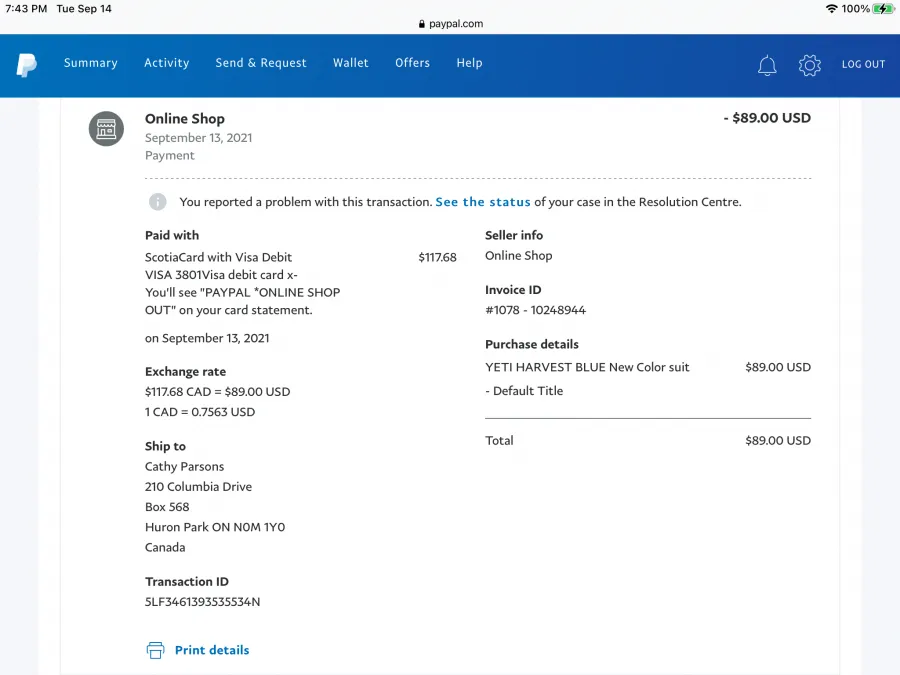Click the $117.68 paid amount
Image resolution: width=900 pixels, height=675 pixels.
[x=437, y=257]
